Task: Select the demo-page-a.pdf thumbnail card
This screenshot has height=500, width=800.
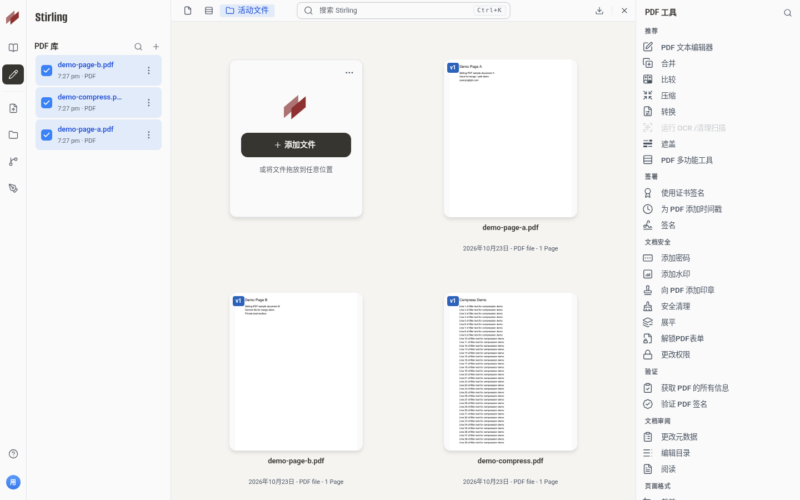Action: pos(510,138)
